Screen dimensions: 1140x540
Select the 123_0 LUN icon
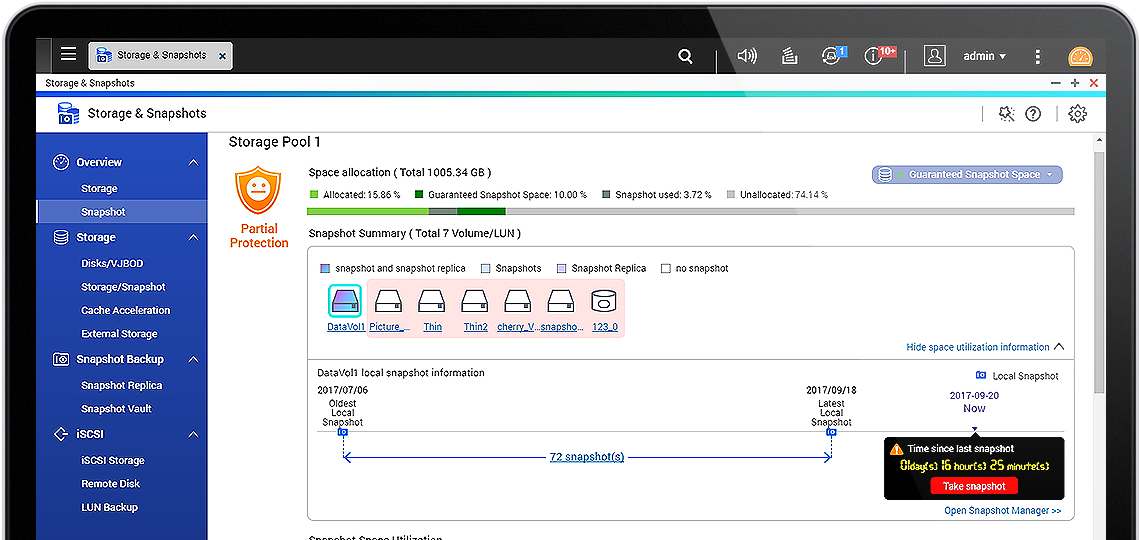(604, 301)
